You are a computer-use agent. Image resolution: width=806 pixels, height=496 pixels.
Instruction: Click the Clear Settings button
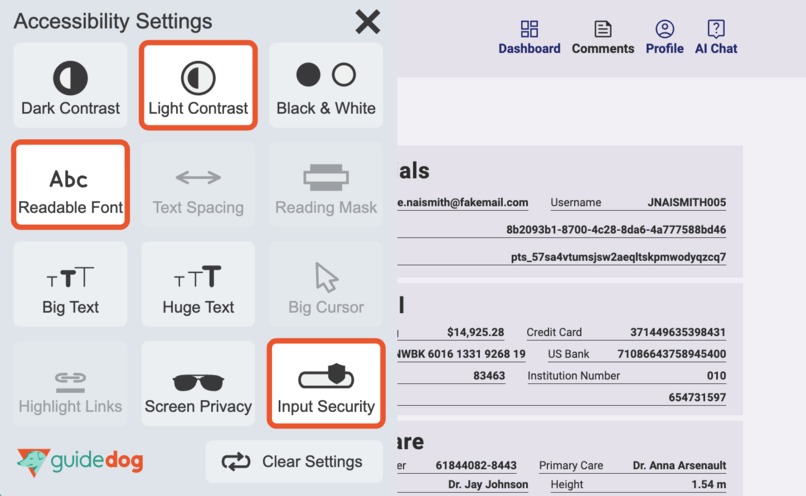point(294,462)
